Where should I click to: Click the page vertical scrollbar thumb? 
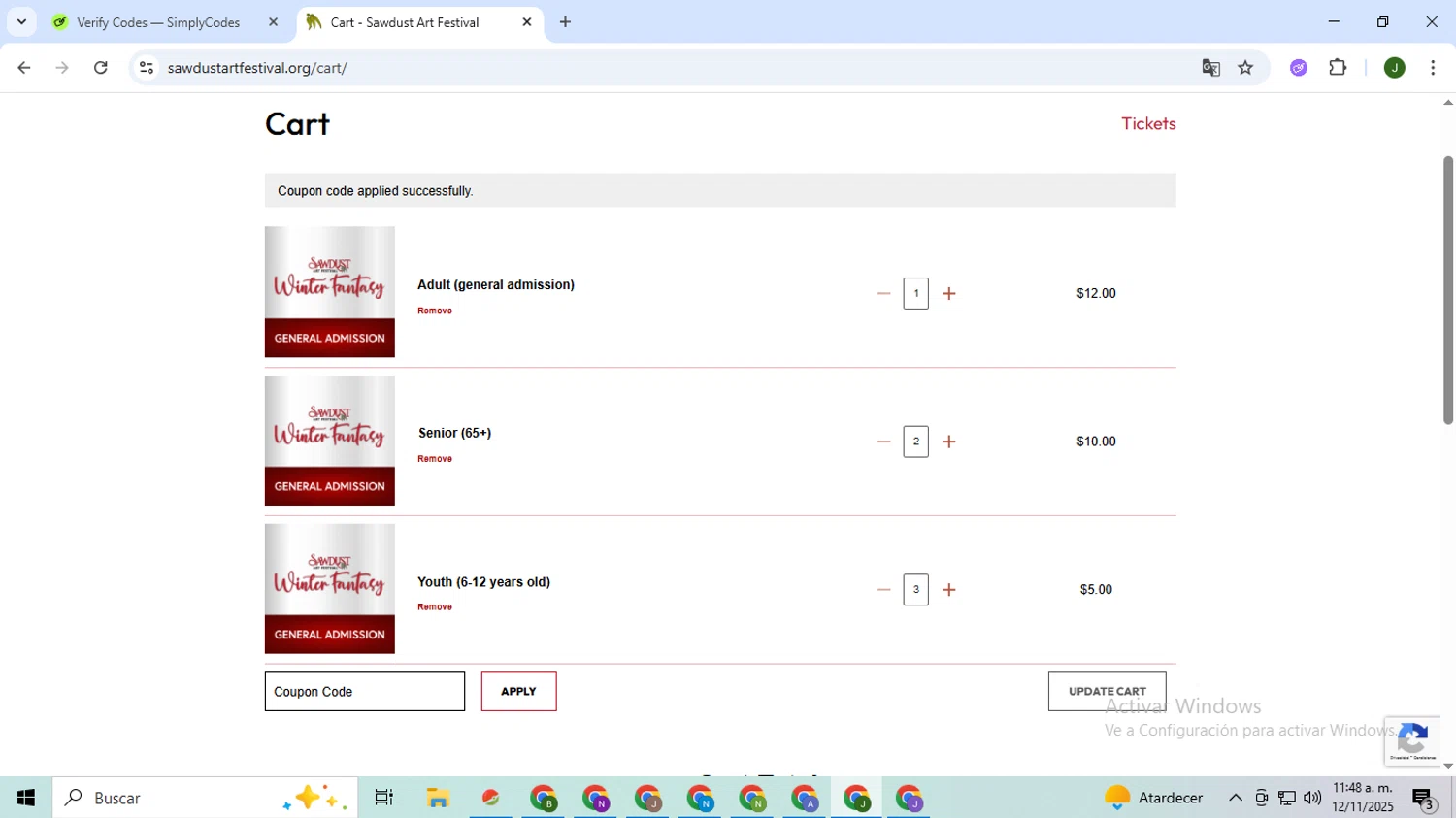tap(1448, 290)
